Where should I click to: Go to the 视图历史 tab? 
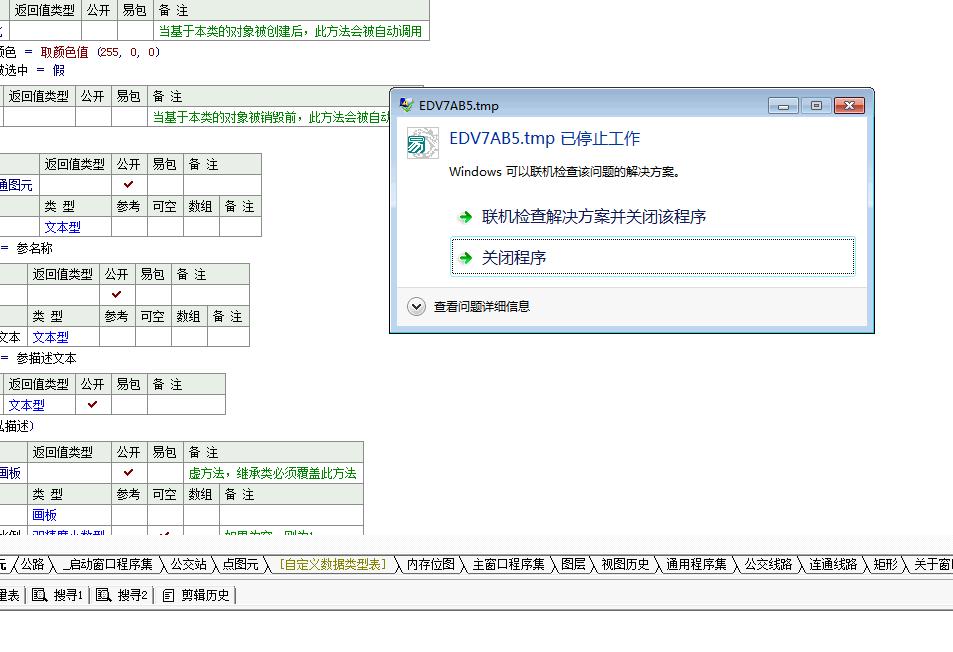(x=625, y=564)
